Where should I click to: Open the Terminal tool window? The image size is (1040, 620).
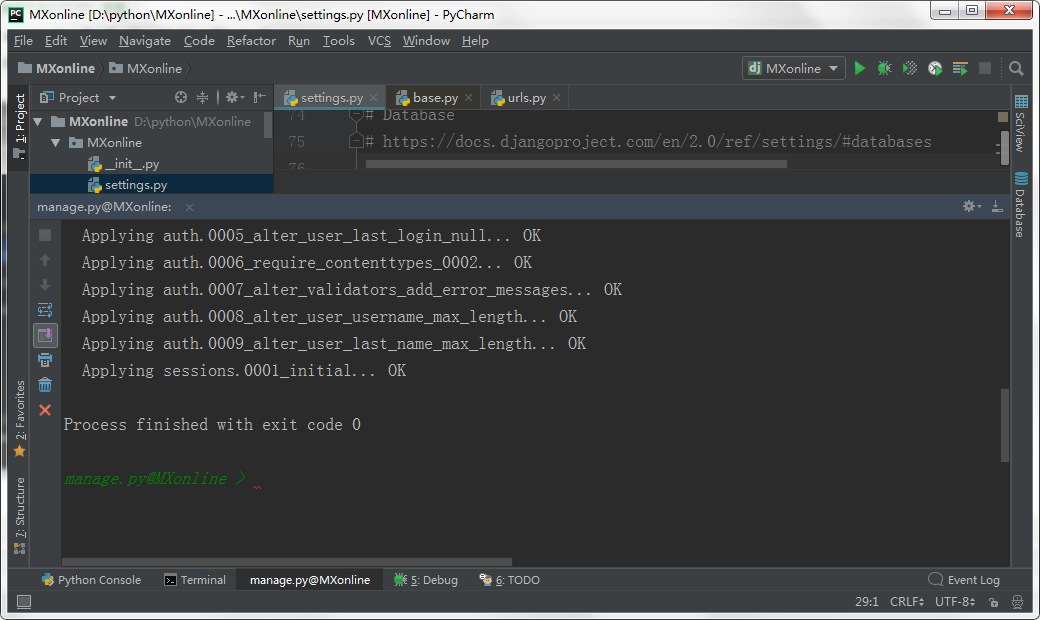click(x=195, y=580)
